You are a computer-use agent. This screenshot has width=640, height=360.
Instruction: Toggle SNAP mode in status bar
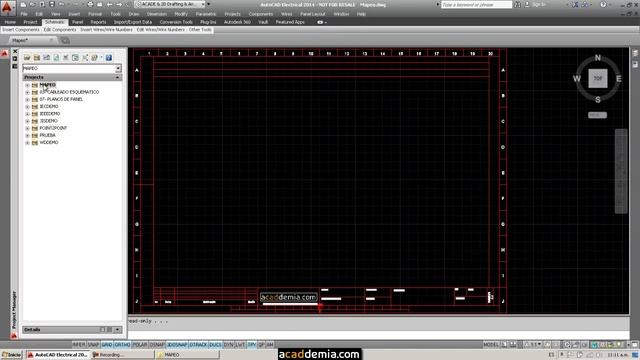pos(93,345)
